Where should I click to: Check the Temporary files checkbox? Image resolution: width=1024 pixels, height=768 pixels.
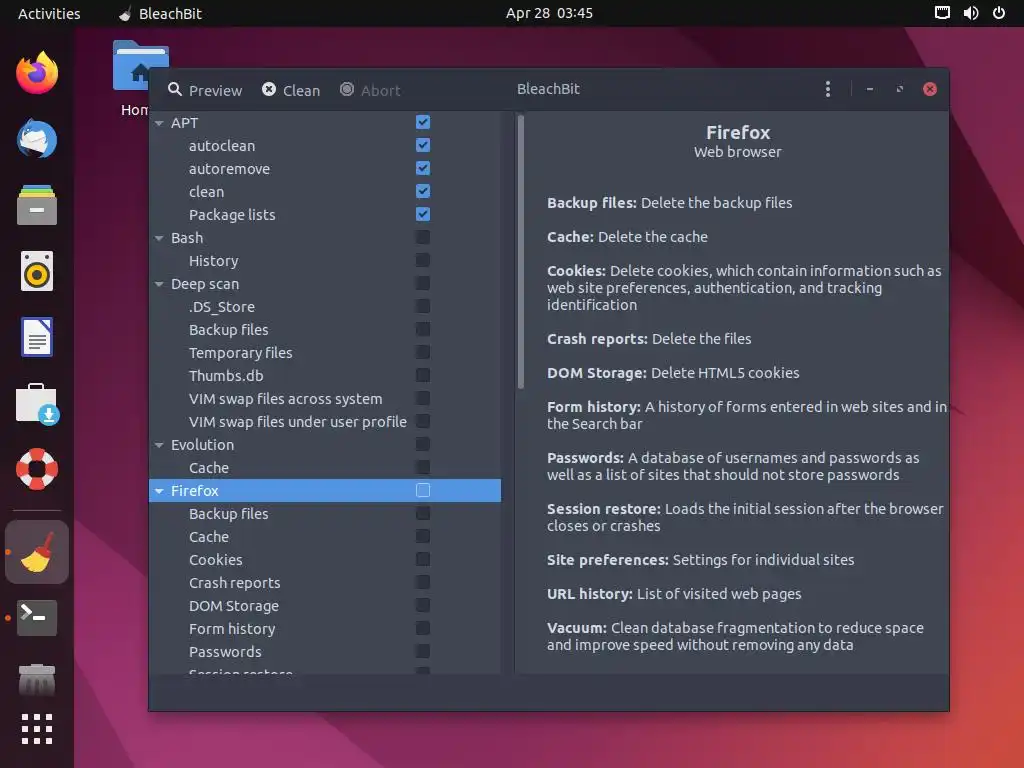(x=423, y=352)
